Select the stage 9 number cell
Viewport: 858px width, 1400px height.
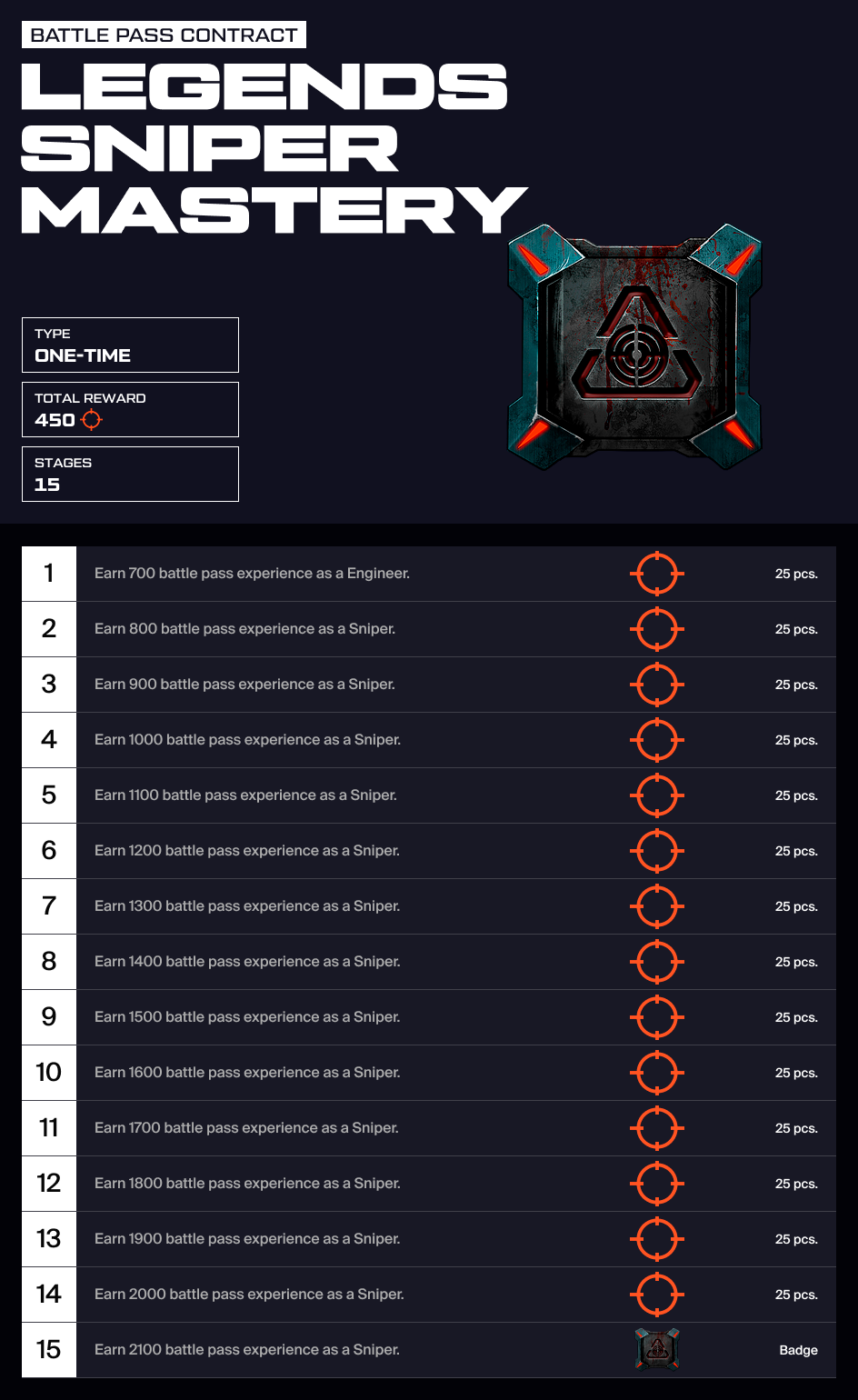(x=49, y=1017)
